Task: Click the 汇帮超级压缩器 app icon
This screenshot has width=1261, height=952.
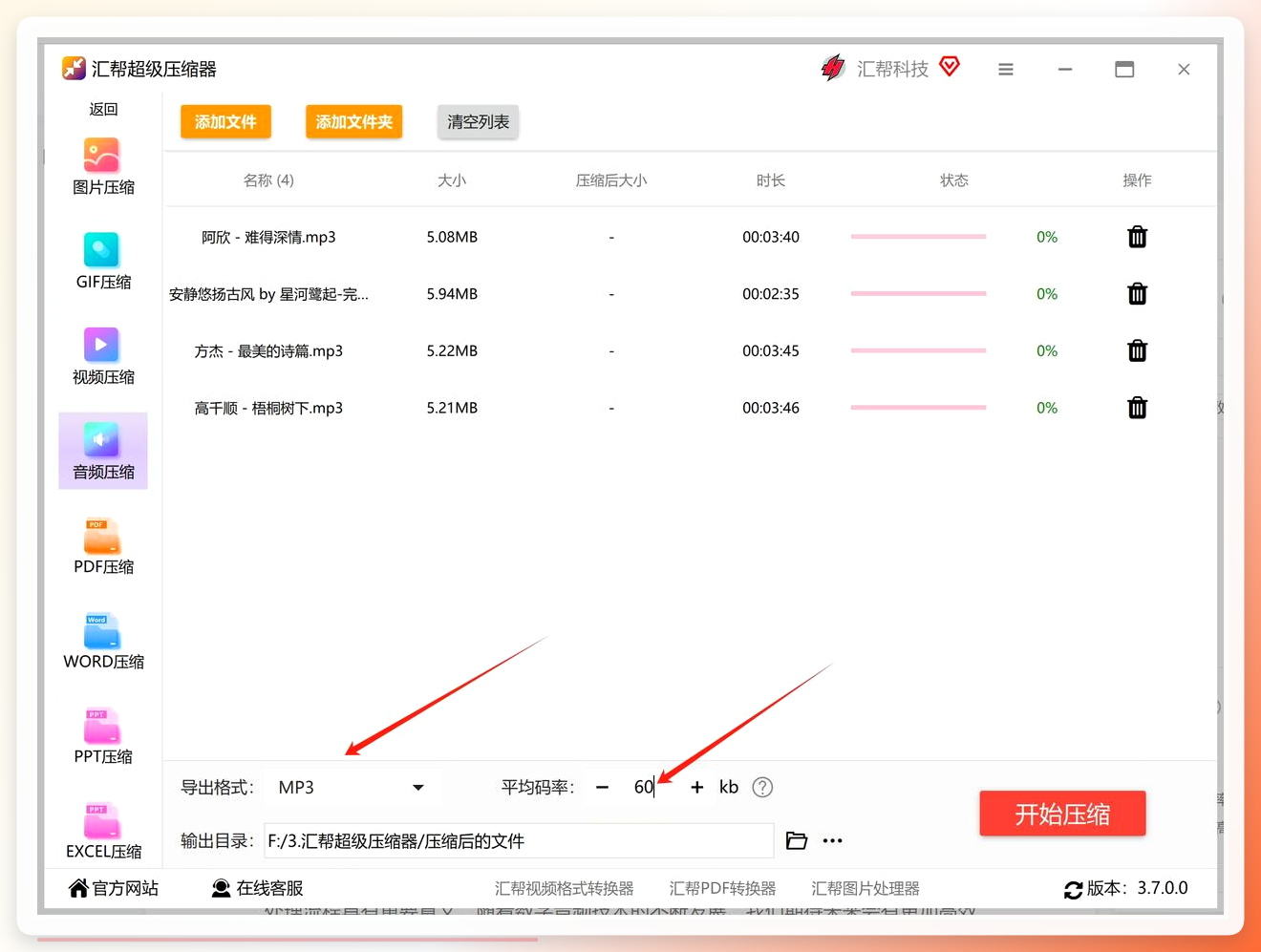Action: pyautogui.click(x=74, y=69)
